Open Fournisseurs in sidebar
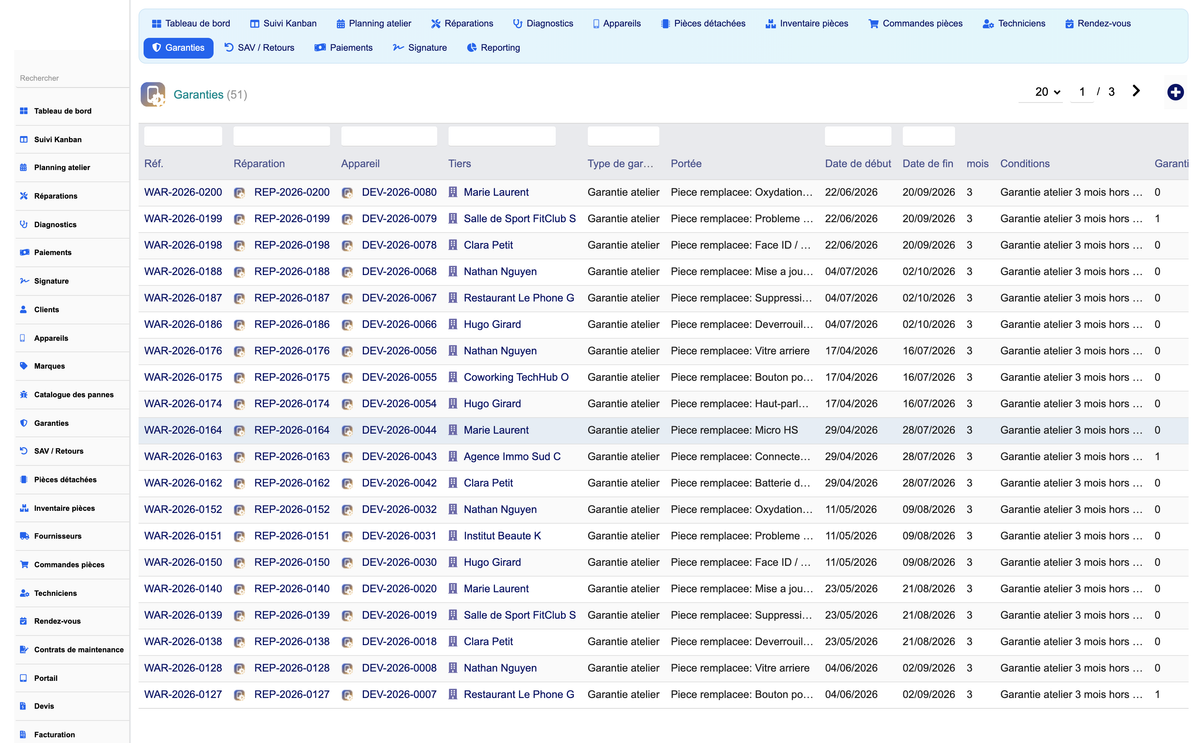 tap(72, 536)
